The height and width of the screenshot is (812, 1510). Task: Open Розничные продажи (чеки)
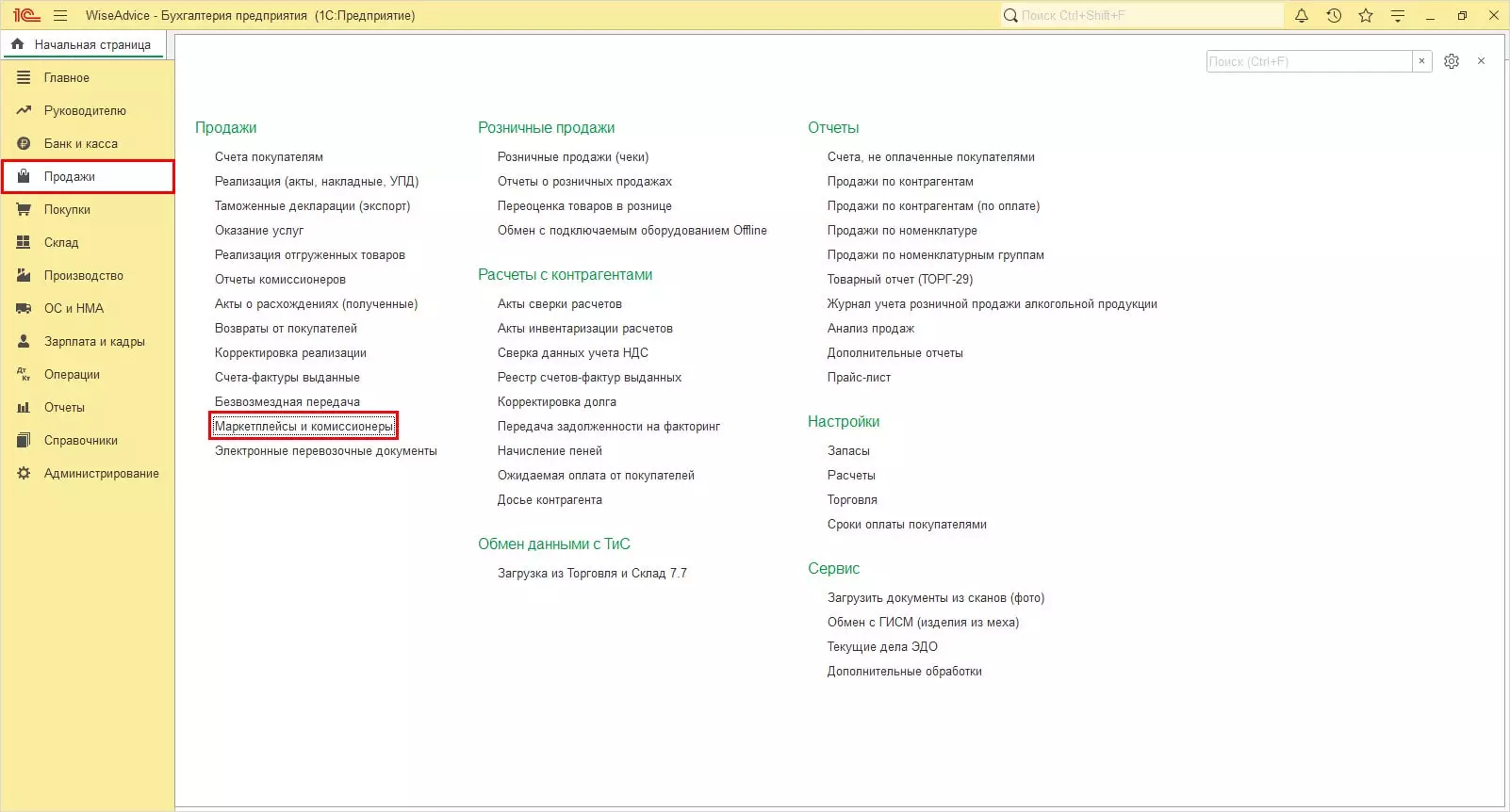[573, 157]
